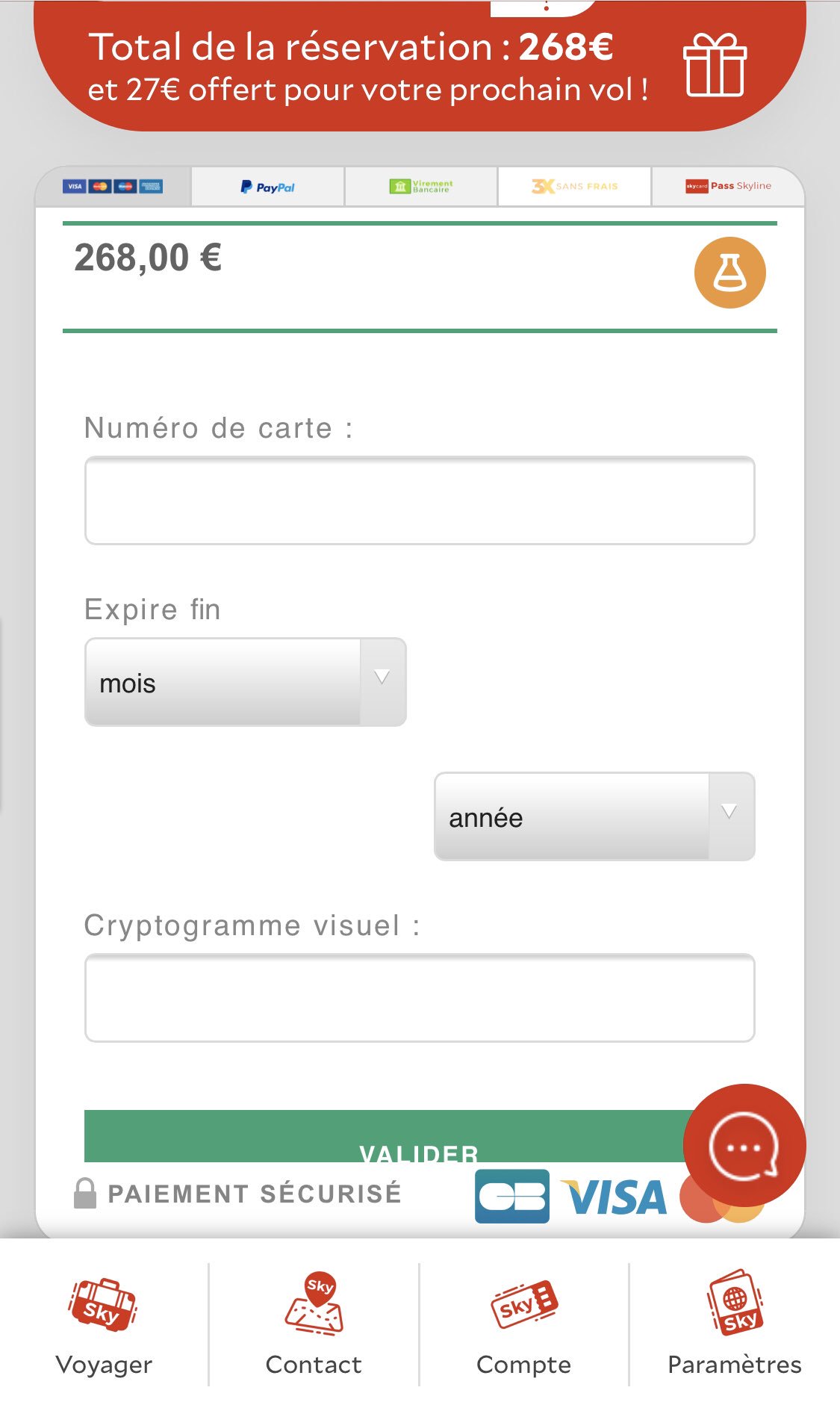The image size is (840, 1408).
Task: Open the Contact map icon
Action: pyautogui.click(x=314, y=1303)
